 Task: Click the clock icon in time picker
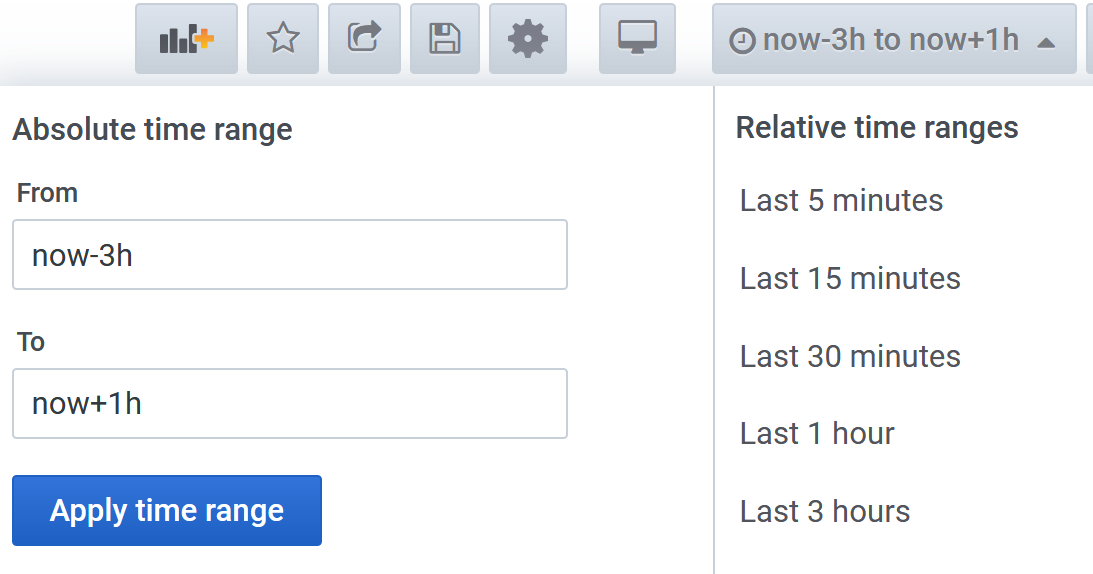click(x=742, y=41)
